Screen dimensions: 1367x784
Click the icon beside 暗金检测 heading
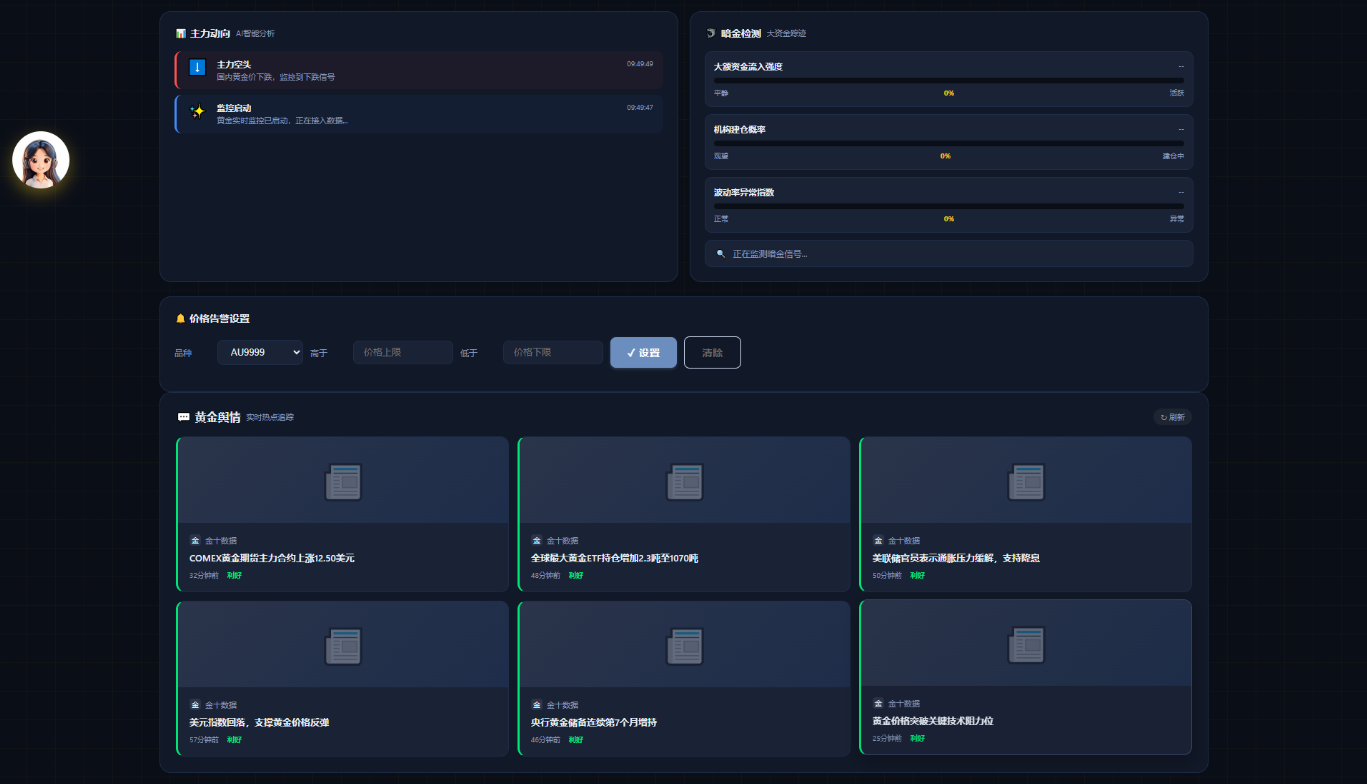(711, 33)
